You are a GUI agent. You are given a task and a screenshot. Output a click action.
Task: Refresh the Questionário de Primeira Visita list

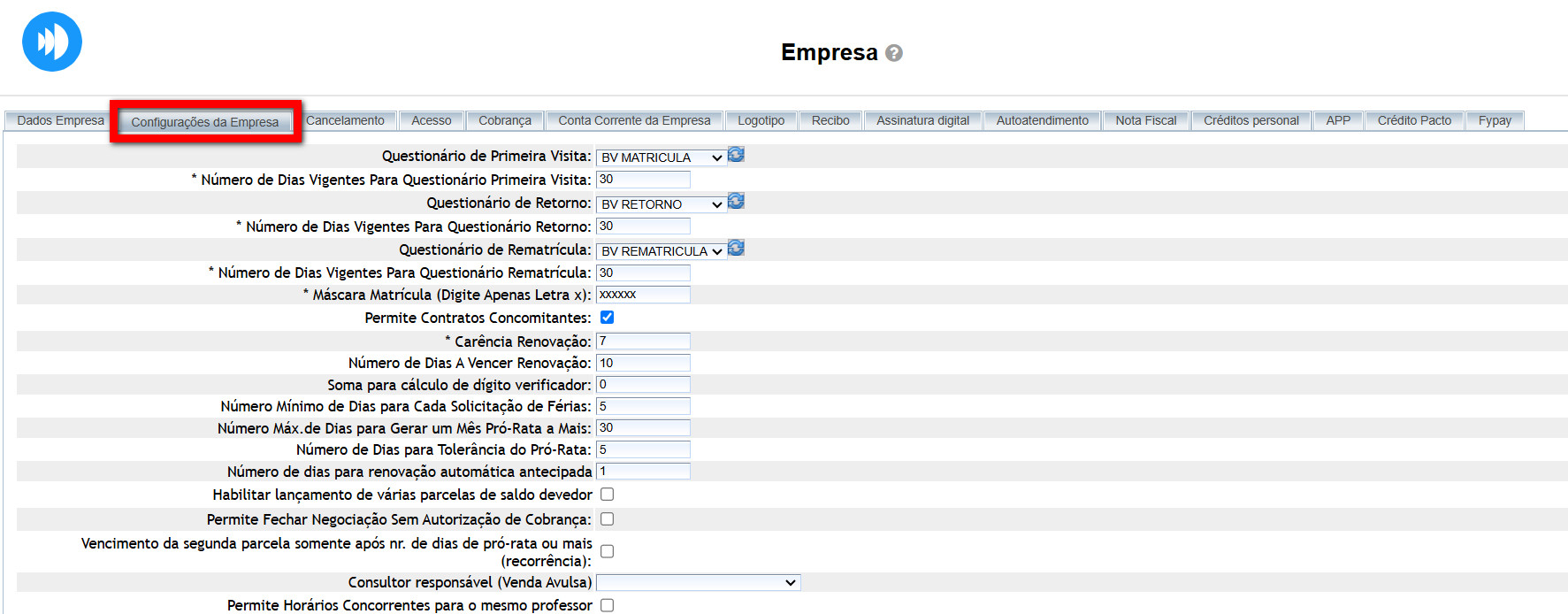coord(736,155)
